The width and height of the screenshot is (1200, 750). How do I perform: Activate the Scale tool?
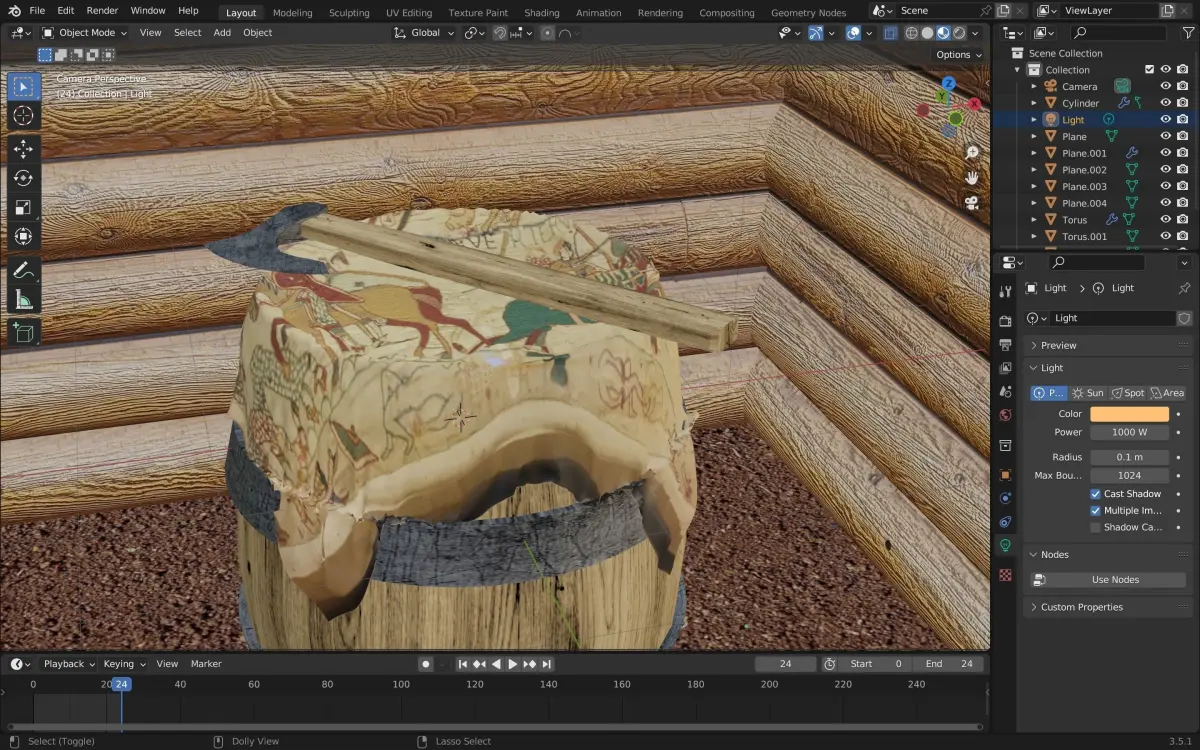[x=23, y=208]
